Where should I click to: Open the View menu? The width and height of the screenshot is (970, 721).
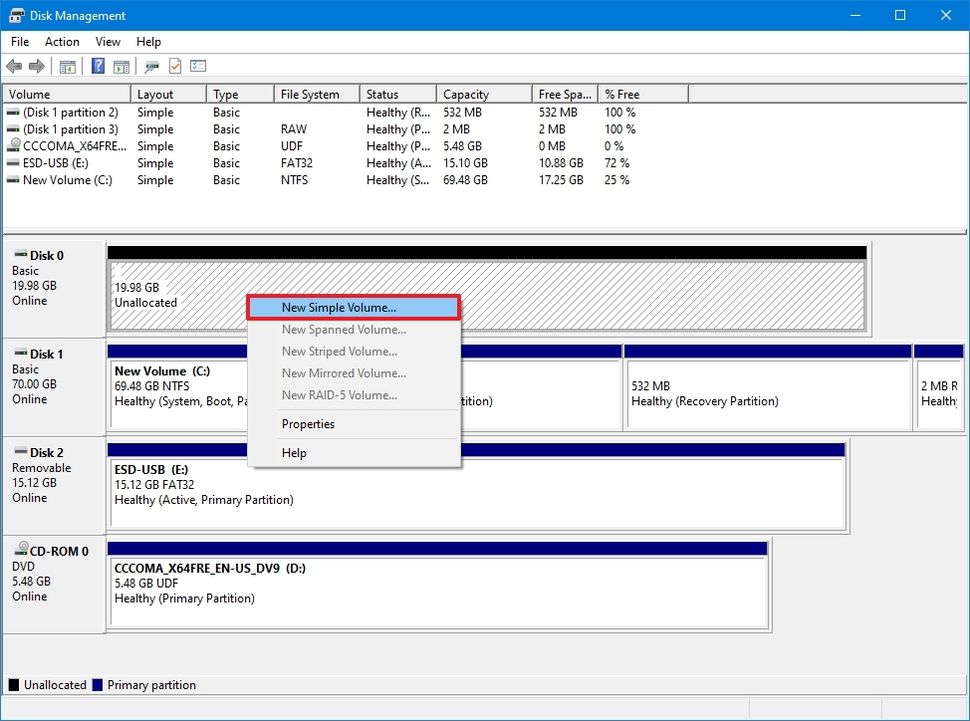pos(107,42)
